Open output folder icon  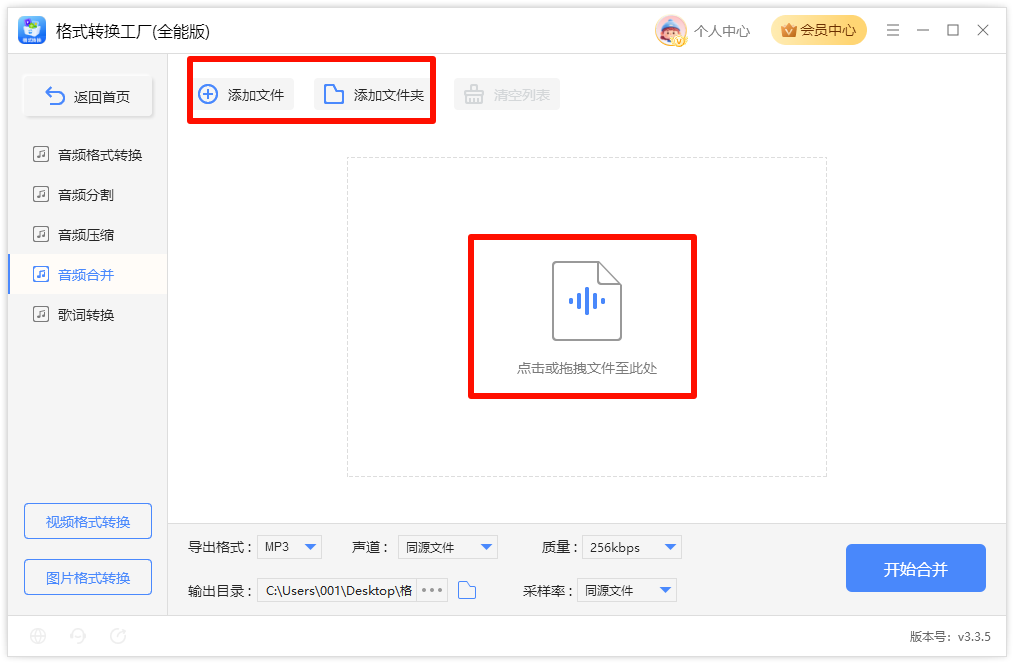point(467,590)
